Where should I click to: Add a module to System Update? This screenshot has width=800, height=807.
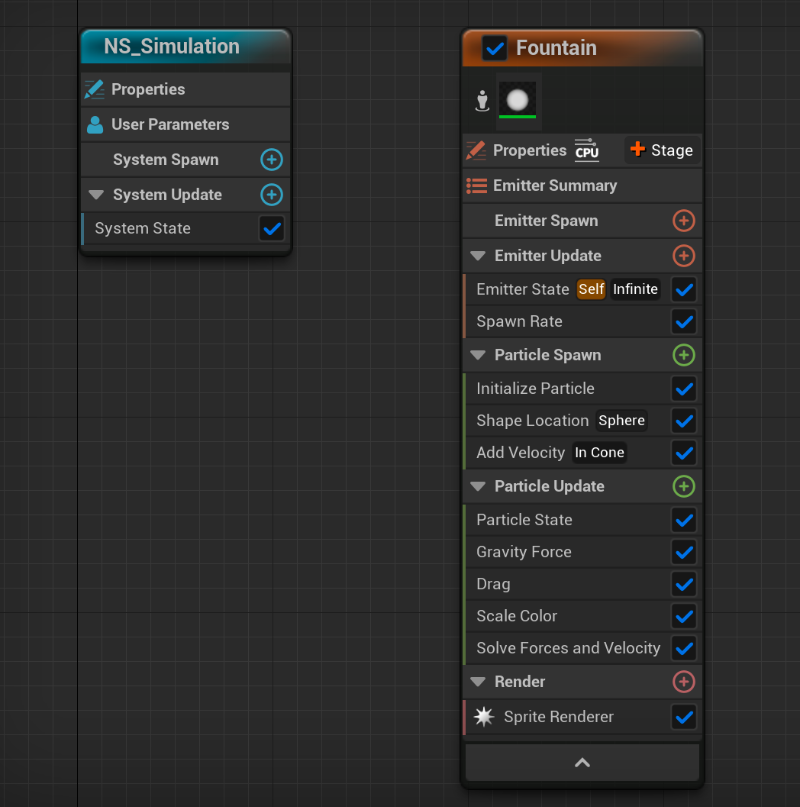click(271, 195)
